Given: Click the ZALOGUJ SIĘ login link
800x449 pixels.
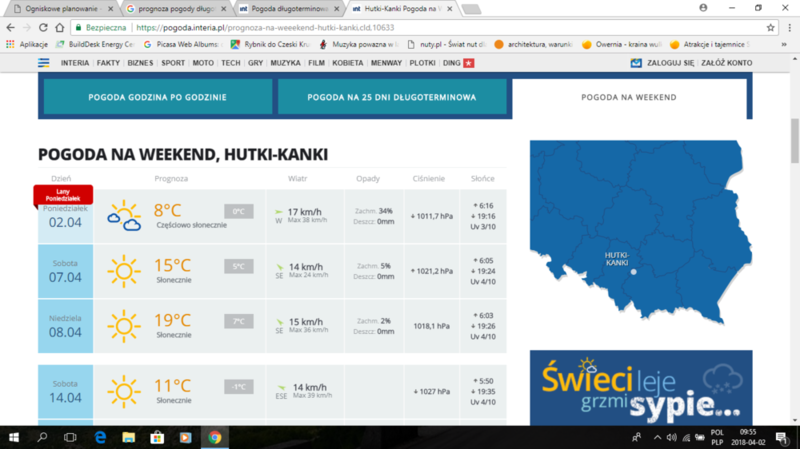Looking at the screenshot, I should point(671,63).
